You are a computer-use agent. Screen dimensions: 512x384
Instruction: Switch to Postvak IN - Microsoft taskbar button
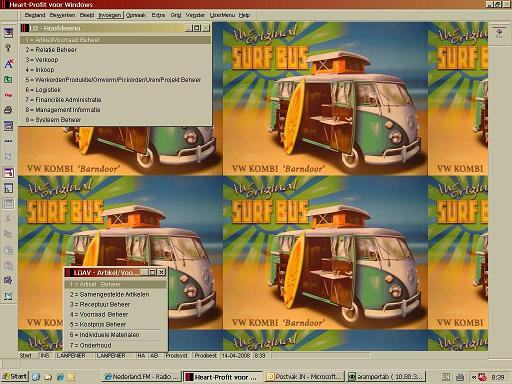click(x=305, y=377)
